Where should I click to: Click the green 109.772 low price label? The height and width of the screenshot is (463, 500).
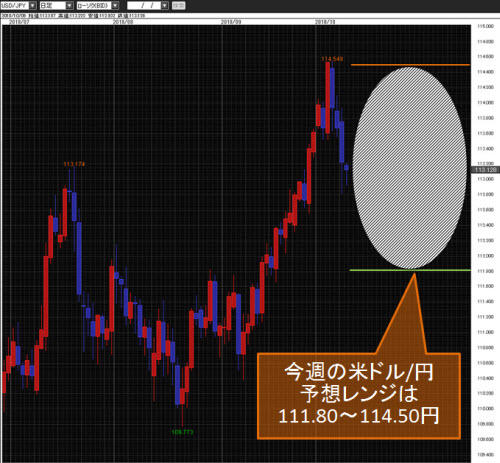click(182, 432)
